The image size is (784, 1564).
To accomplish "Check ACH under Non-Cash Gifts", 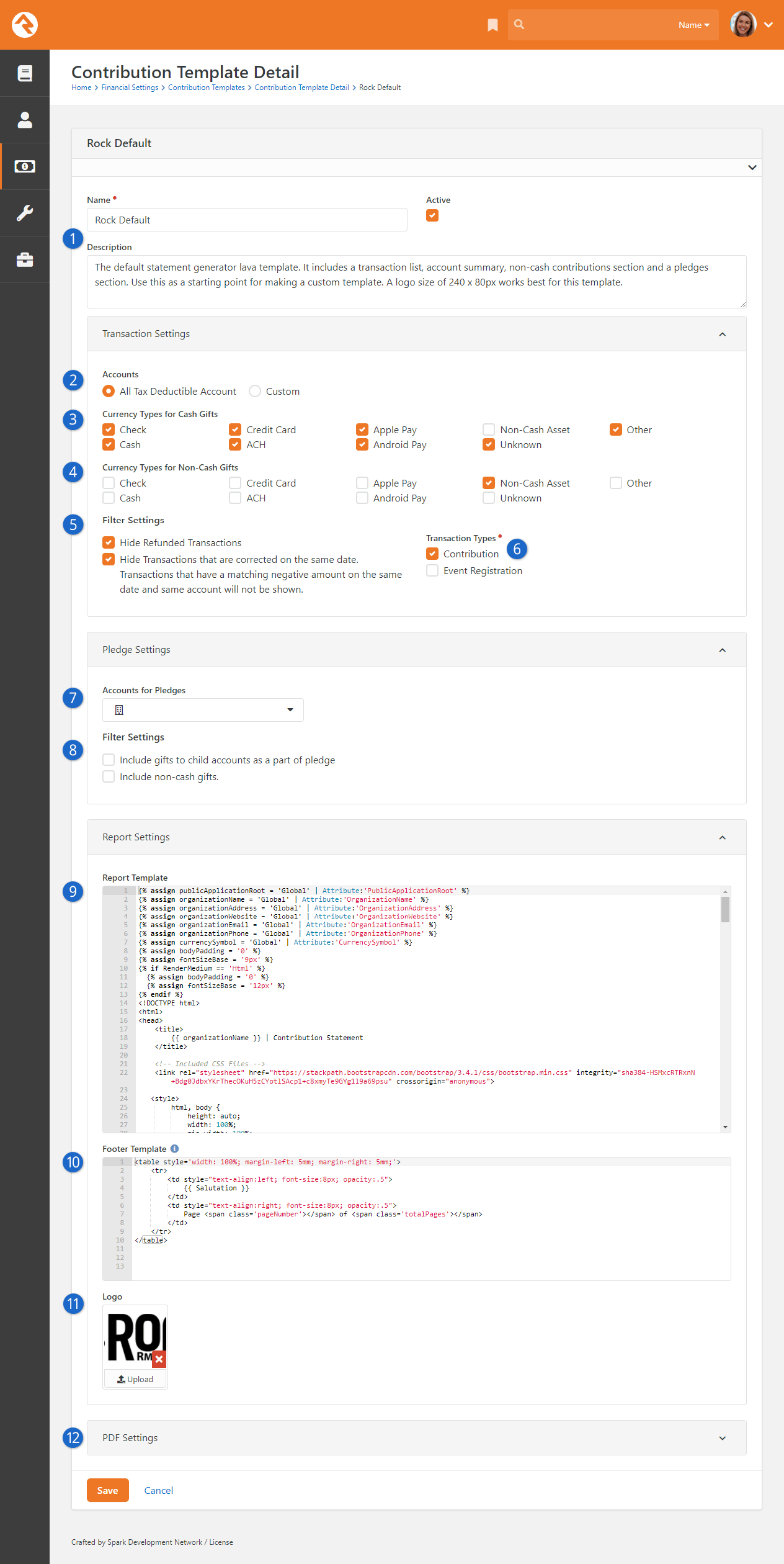I will tap(235, 498).
